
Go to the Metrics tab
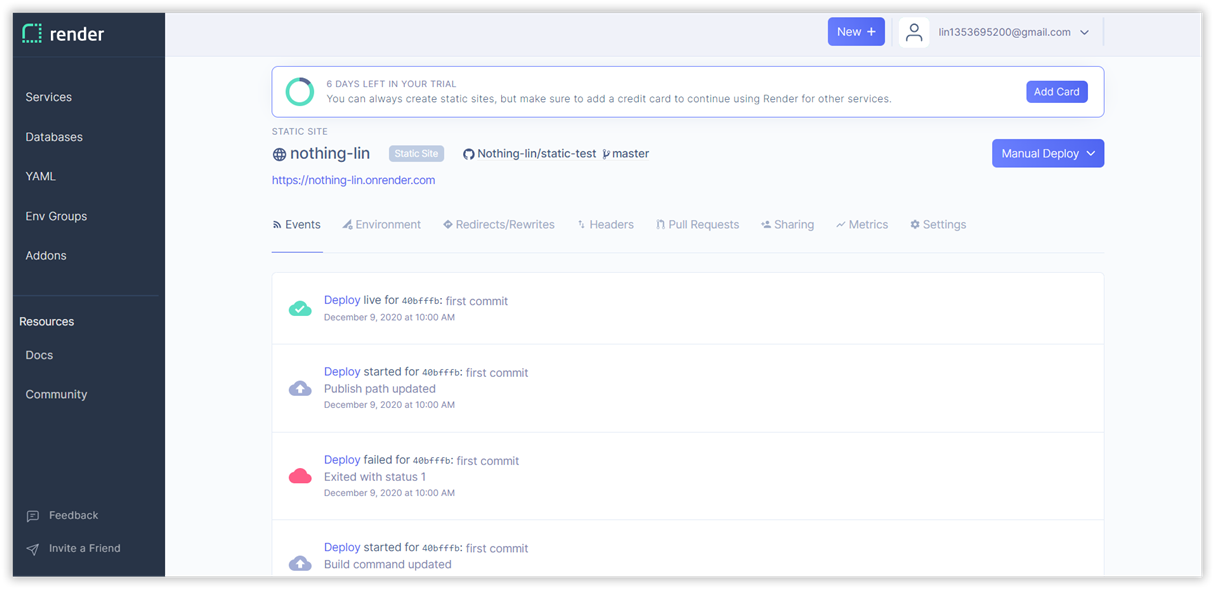862,225
